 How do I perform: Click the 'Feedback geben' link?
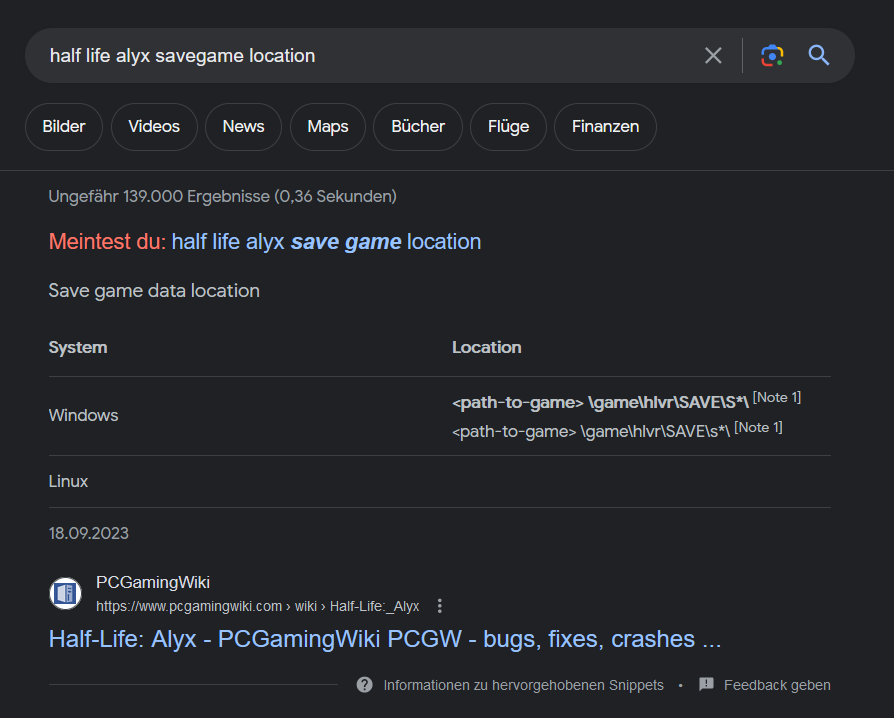click(x=777, y=685)
